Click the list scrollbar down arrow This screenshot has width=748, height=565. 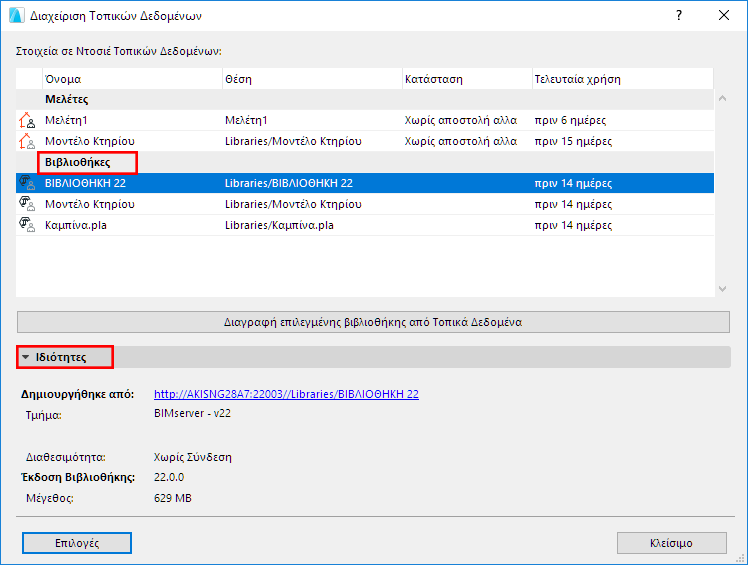click(x=723, y=289)
